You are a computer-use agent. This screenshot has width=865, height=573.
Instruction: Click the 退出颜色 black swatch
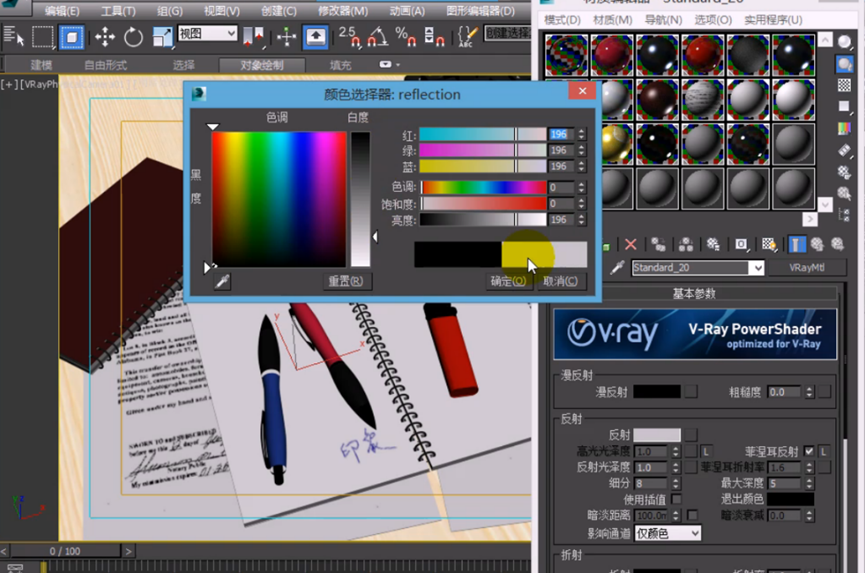790,499
